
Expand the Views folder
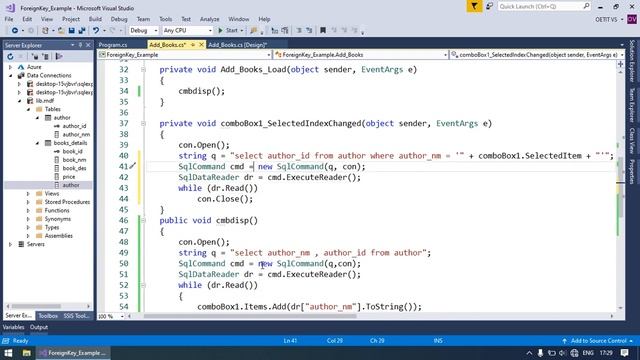(x=28, y=193)
